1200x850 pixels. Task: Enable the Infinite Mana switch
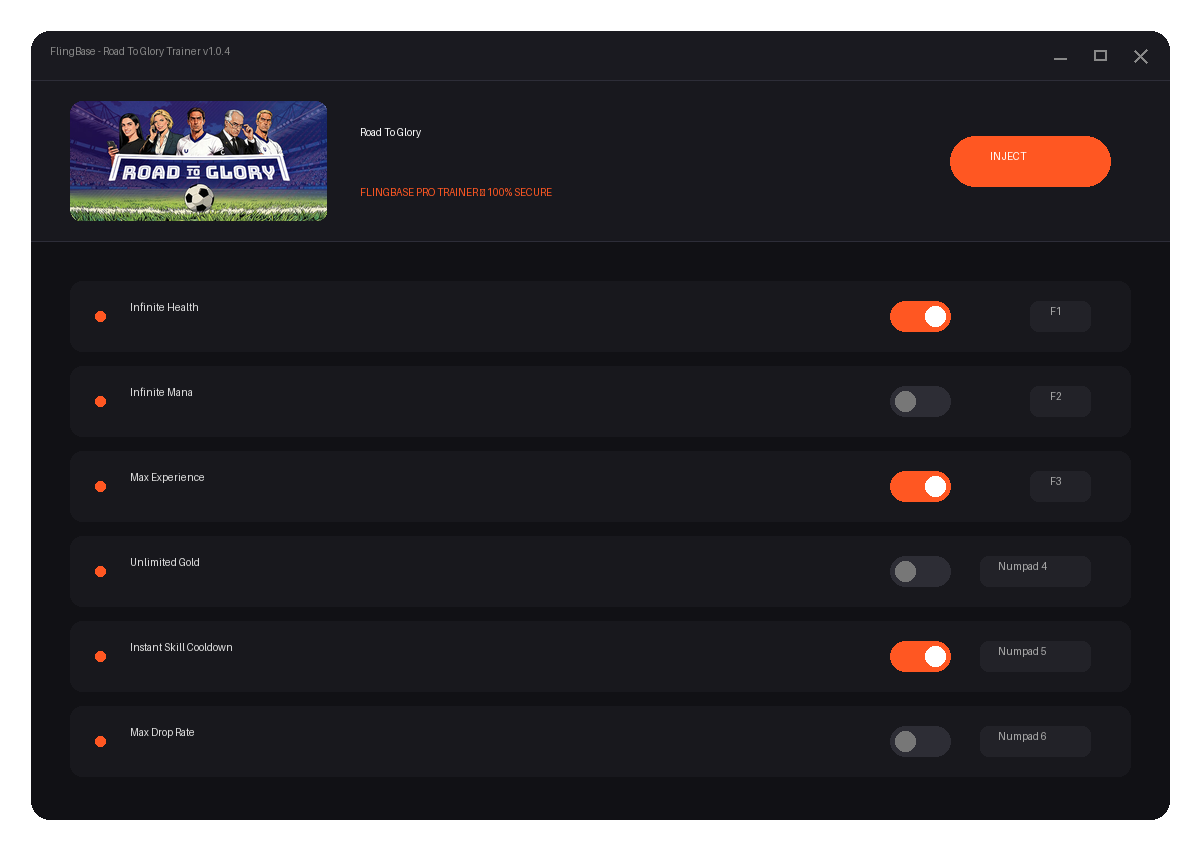[920, 401]
